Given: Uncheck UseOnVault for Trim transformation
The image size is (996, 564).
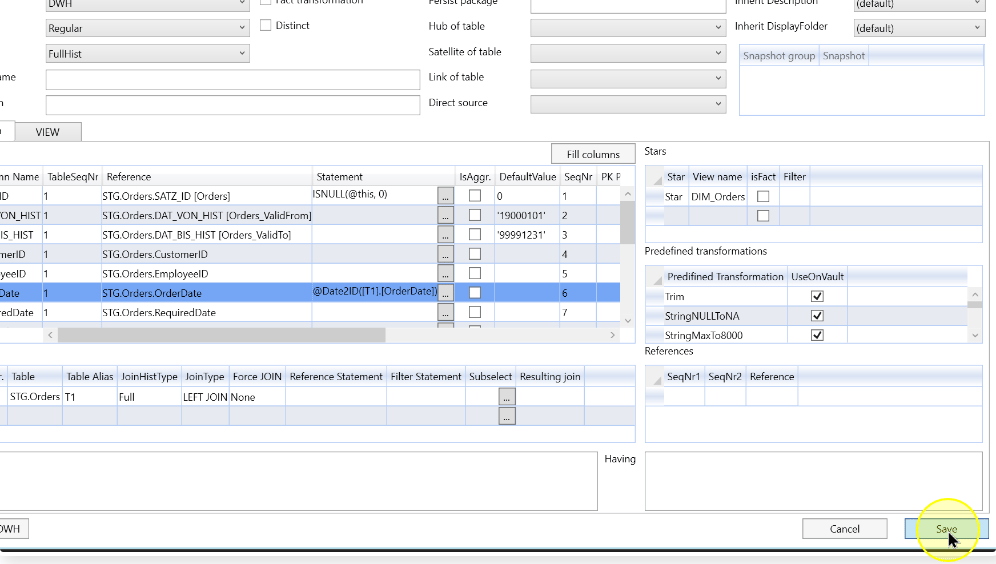Looking at the screenshot, I should point(817,297).
